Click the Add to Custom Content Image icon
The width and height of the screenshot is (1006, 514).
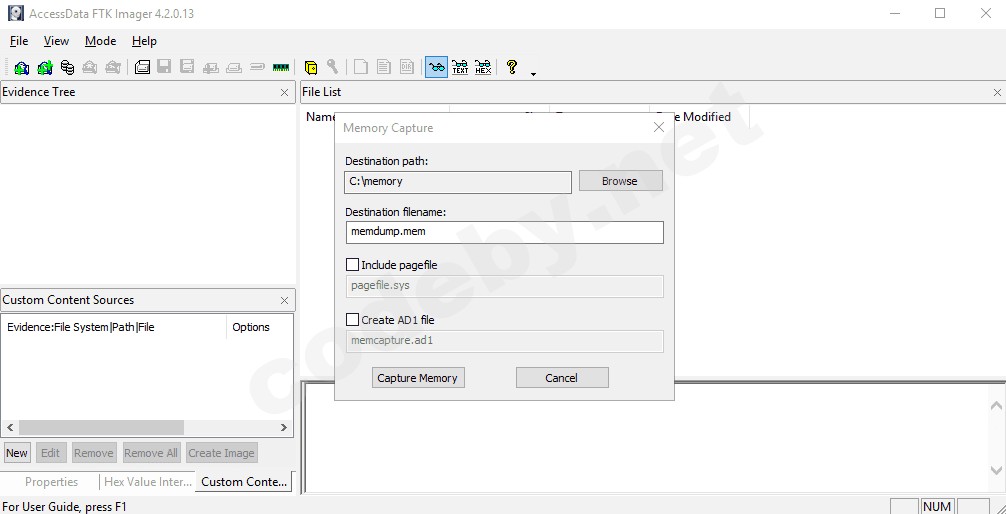(x=210, y=67)
